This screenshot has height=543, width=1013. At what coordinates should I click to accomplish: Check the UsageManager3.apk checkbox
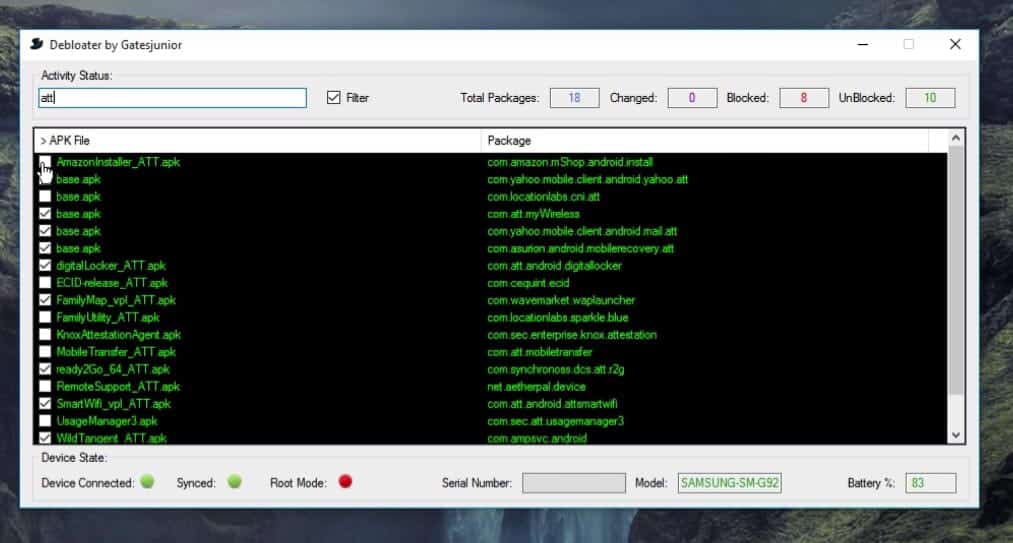45,421
